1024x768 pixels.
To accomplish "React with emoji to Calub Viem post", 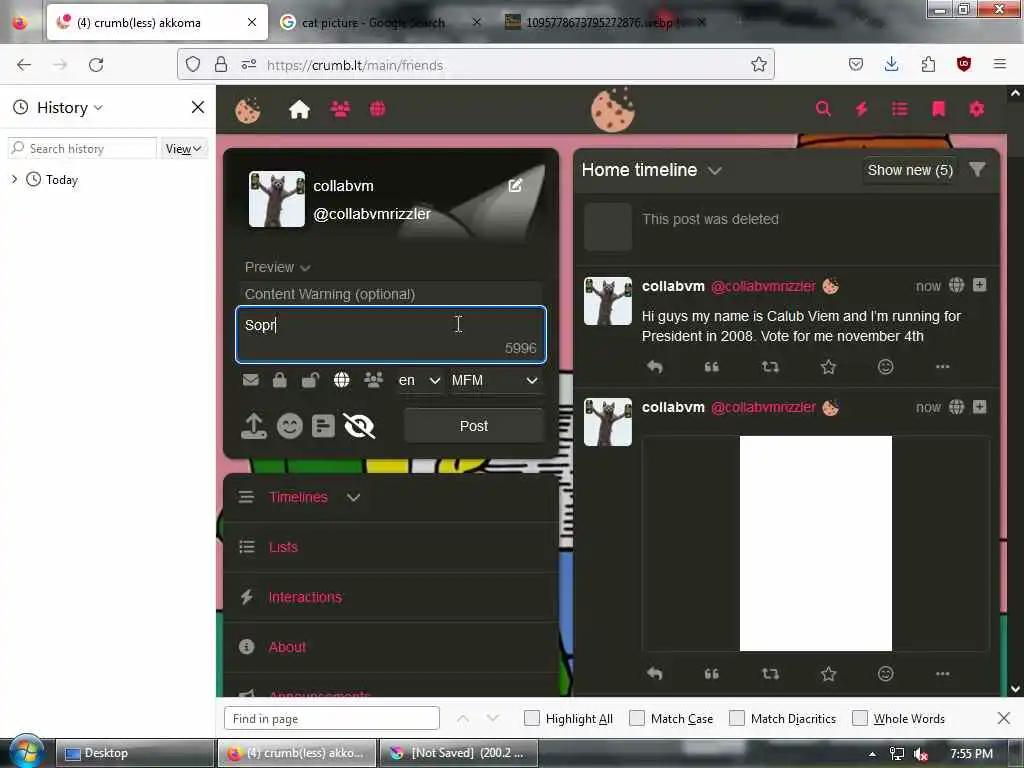I will (885, 367).
